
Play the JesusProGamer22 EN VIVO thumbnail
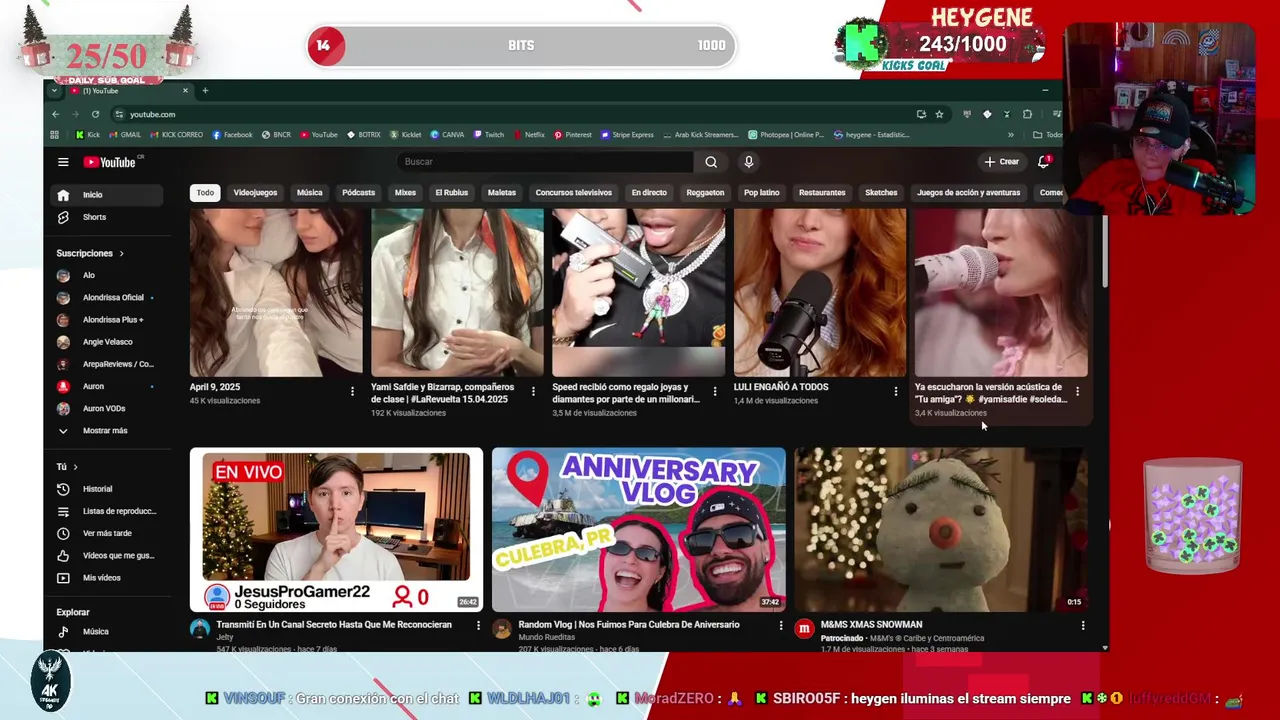point(336,529)
